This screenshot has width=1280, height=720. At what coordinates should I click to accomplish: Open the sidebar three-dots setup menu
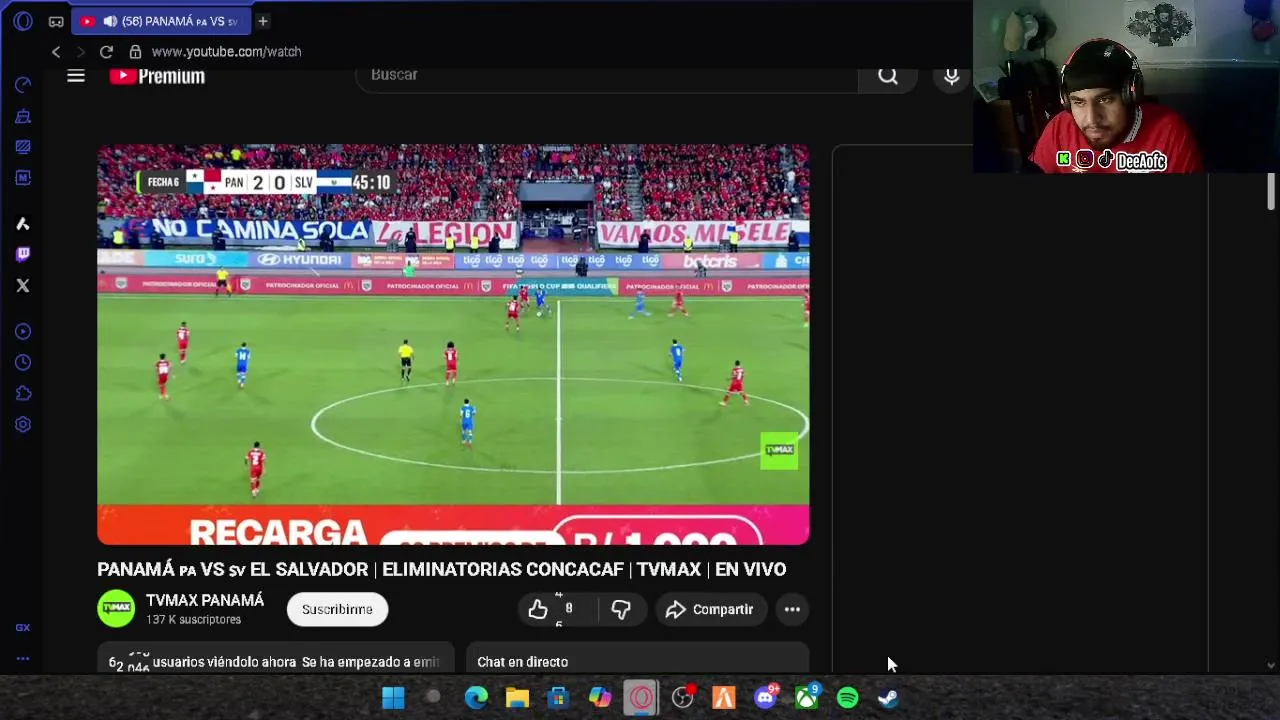pos(23,659)
